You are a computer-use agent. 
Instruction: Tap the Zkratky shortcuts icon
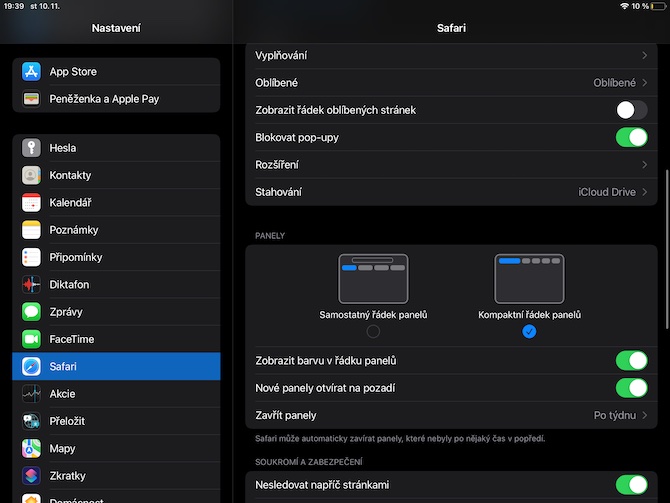coord(31,476)
